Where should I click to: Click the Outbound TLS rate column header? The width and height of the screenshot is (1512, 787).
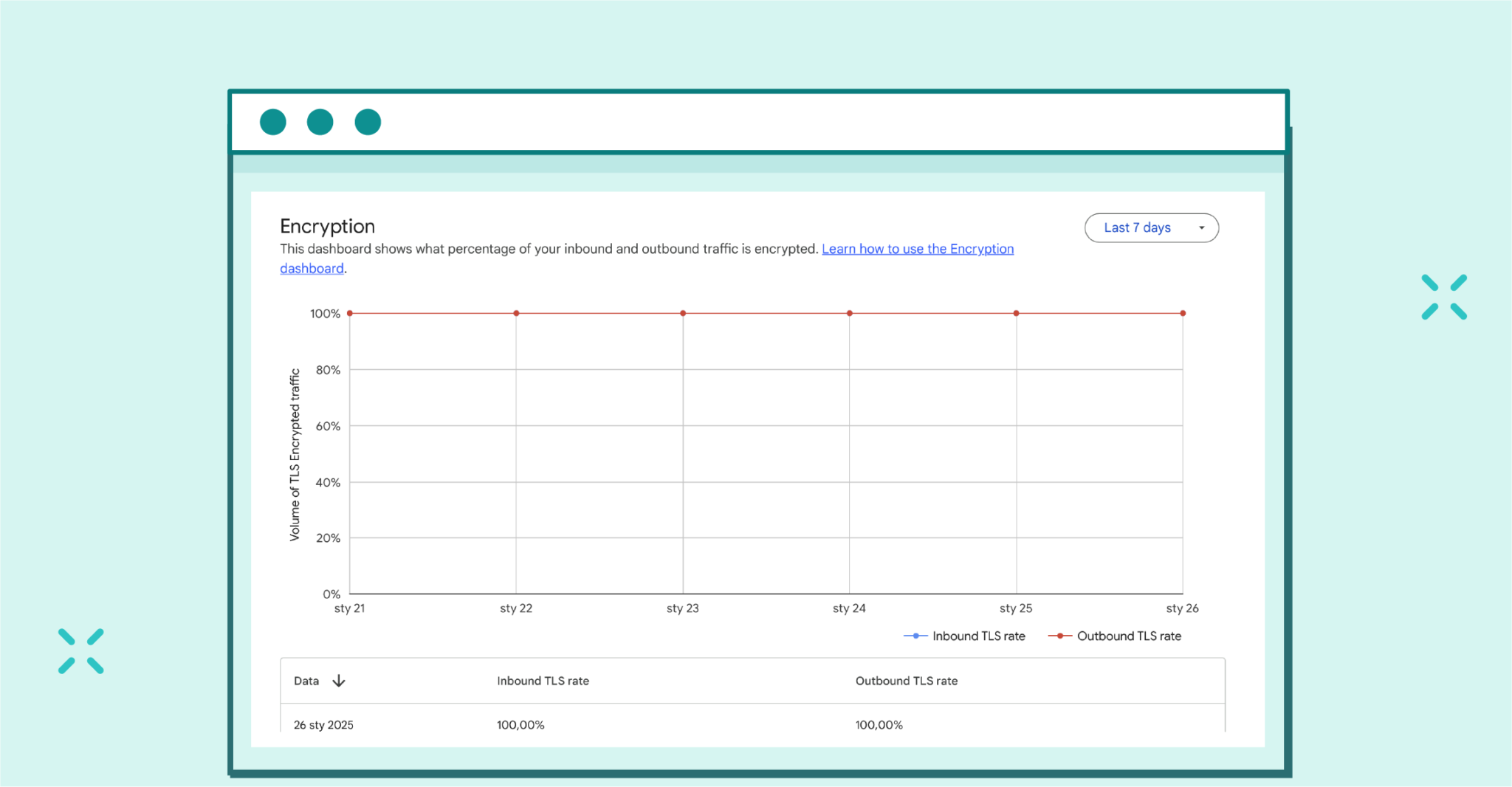point(907,680)
